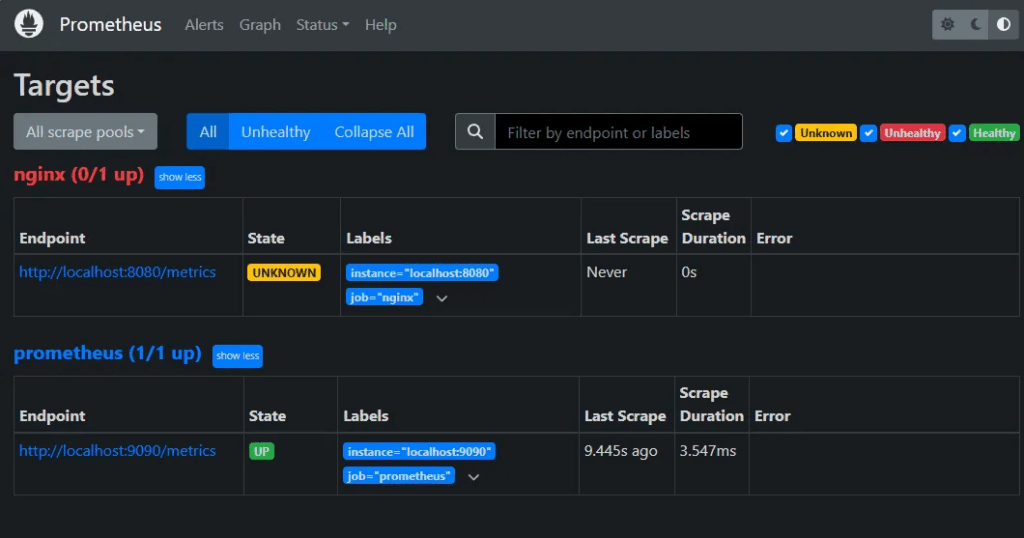
Task: Click the nginx (0/1 up) heading
Action: click(79, 175)
